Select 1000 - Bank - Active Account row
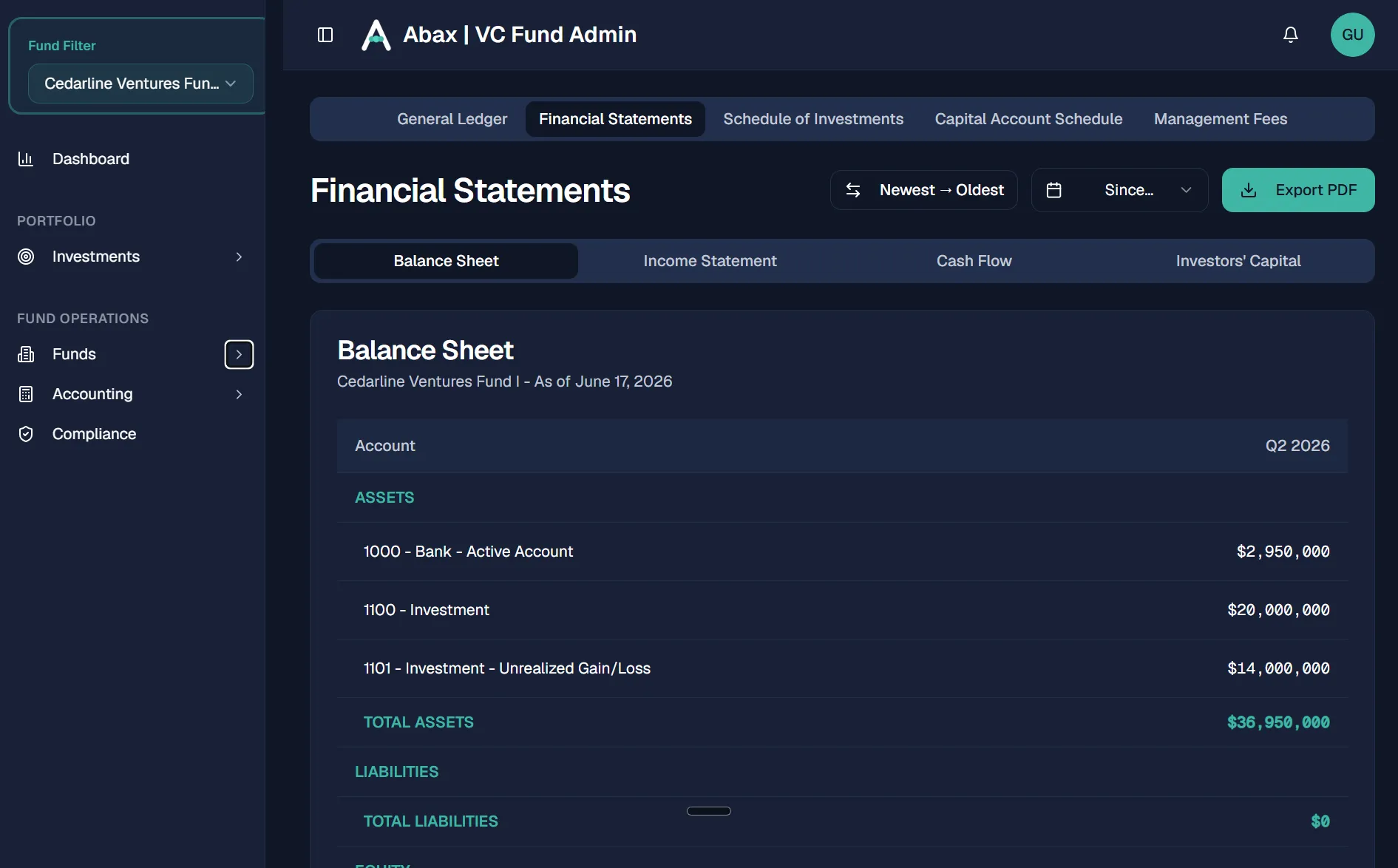The width and height of the screenshot is (1398, 868). (842, 552)
